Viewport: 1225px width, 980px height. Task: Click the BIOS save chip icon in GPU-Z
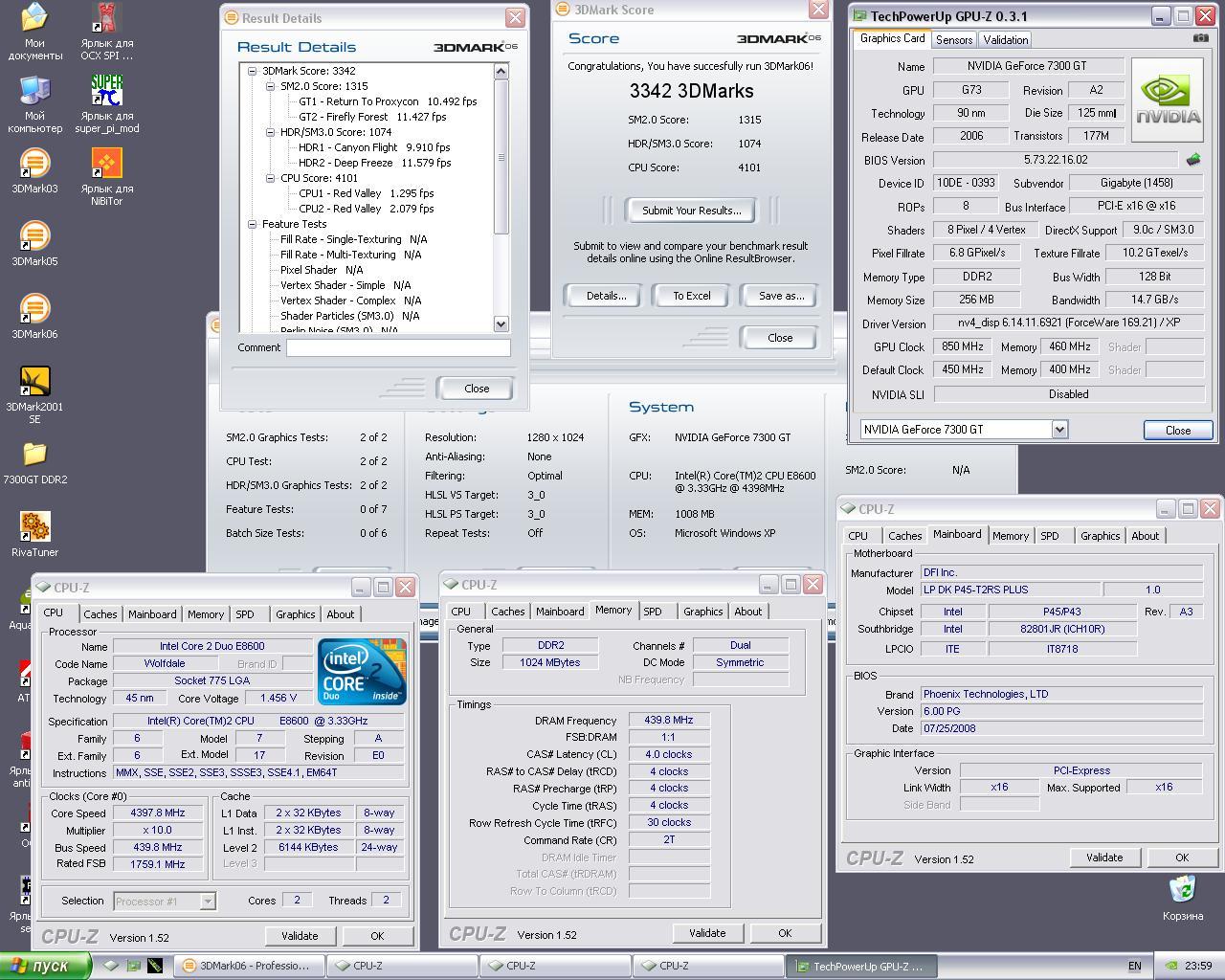pyautogui.click(x=1193, y=160)
